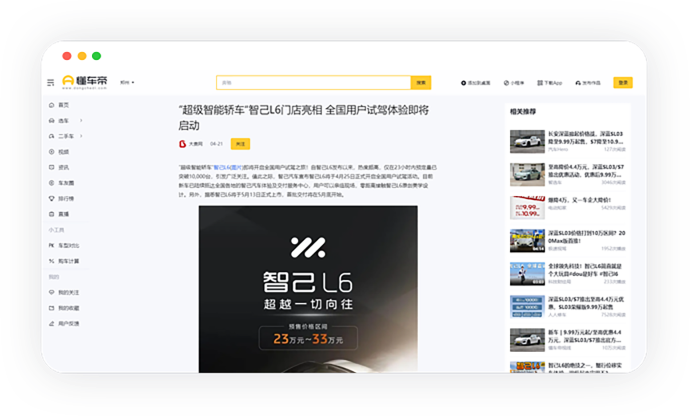Open 我的关注 heart icon in the sidebar
The height and width of the screenshot is (416, 690).
pyautogui.click(x=51, y=292)
